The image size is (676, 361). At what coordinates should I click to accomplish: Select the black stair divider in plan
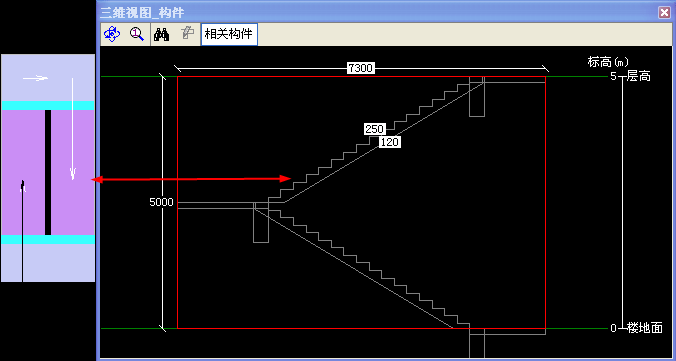click(48, 172)
